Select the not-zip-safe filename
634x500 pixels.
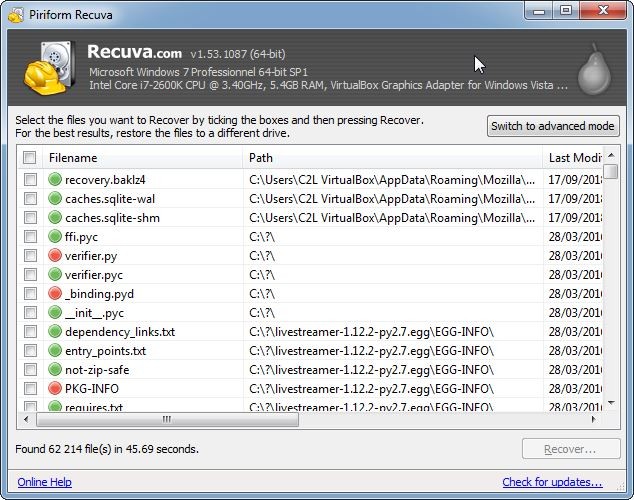click(x=97, y=370)
